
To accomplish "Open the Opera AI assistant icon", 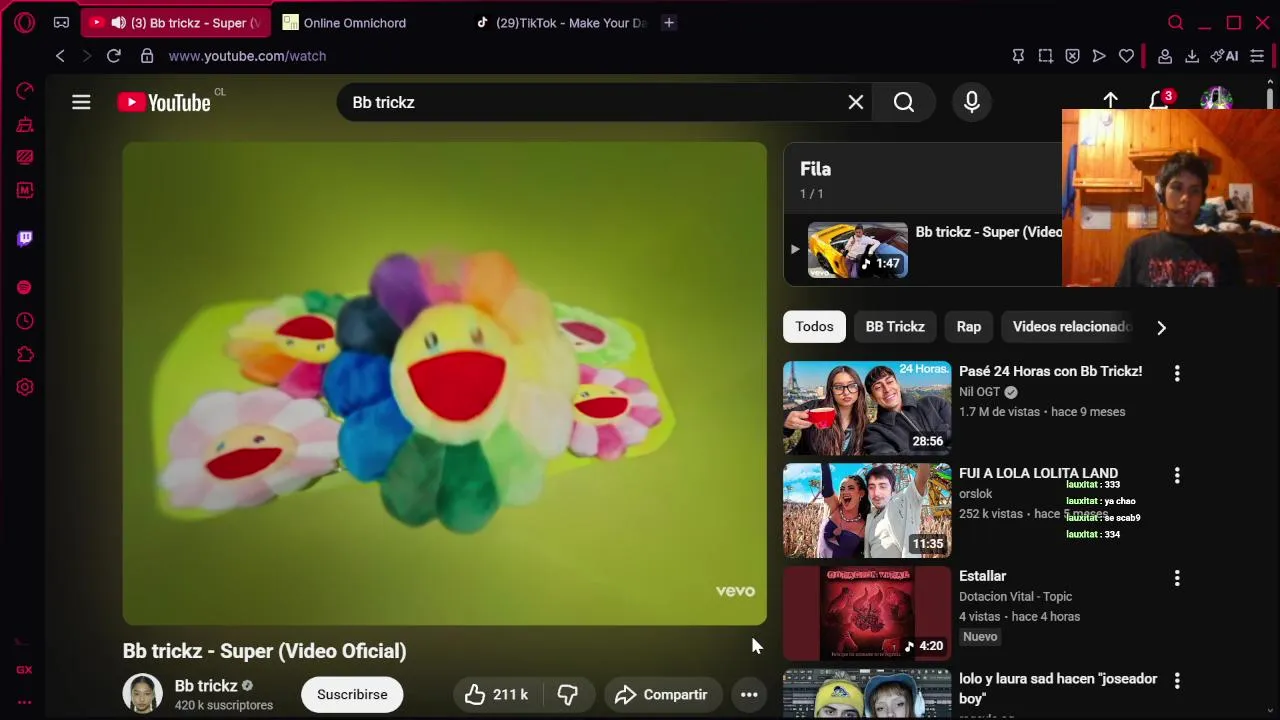I will 1224,56.
